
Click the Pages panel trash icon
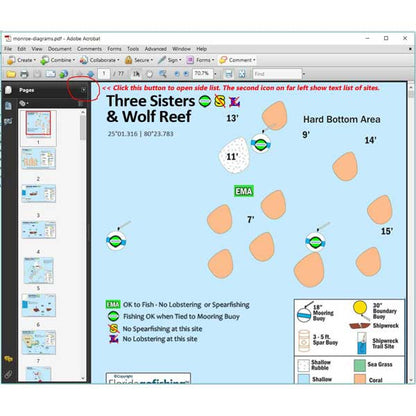coord(80,104)
